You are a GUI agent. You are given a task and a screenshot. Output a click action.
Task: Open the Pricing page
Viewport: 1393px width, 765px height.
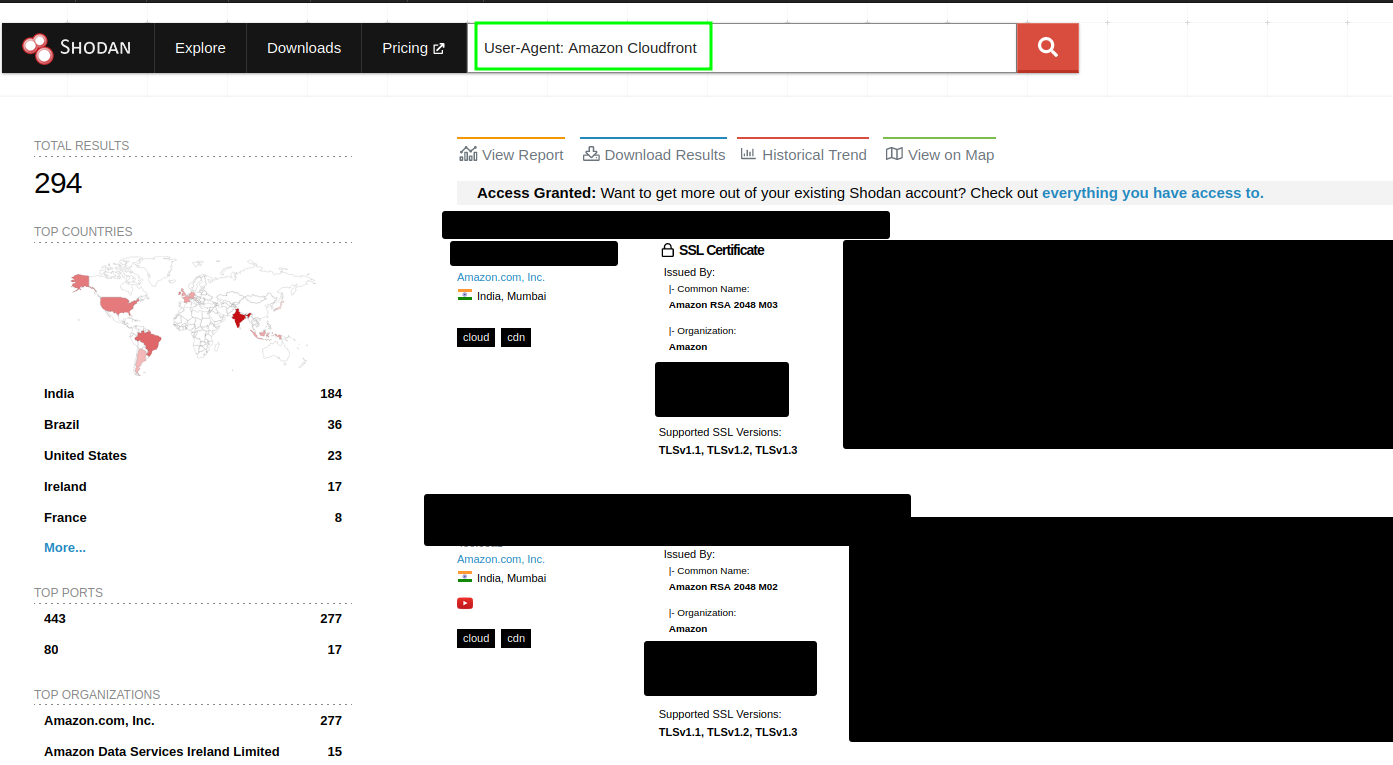pyautogui.click(x=406, y=47)
